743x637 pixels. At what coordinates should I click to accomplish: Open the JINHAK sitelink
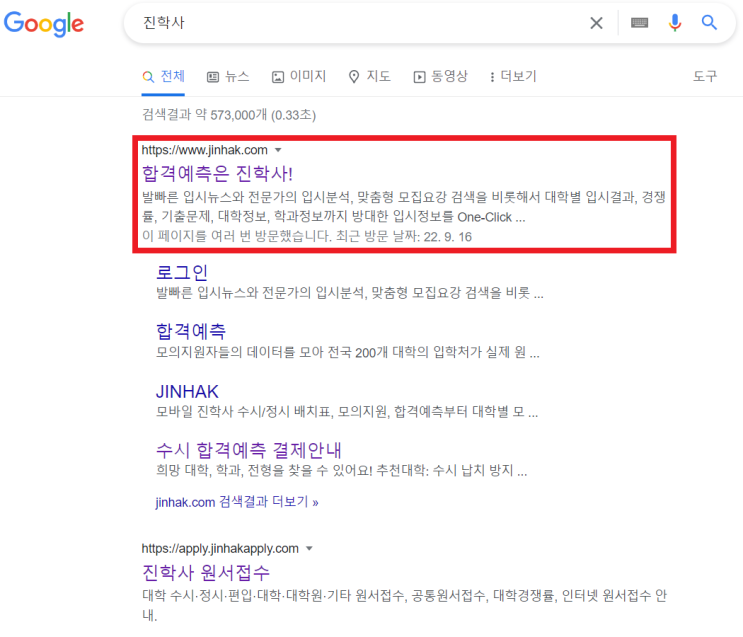coord(187,391)
